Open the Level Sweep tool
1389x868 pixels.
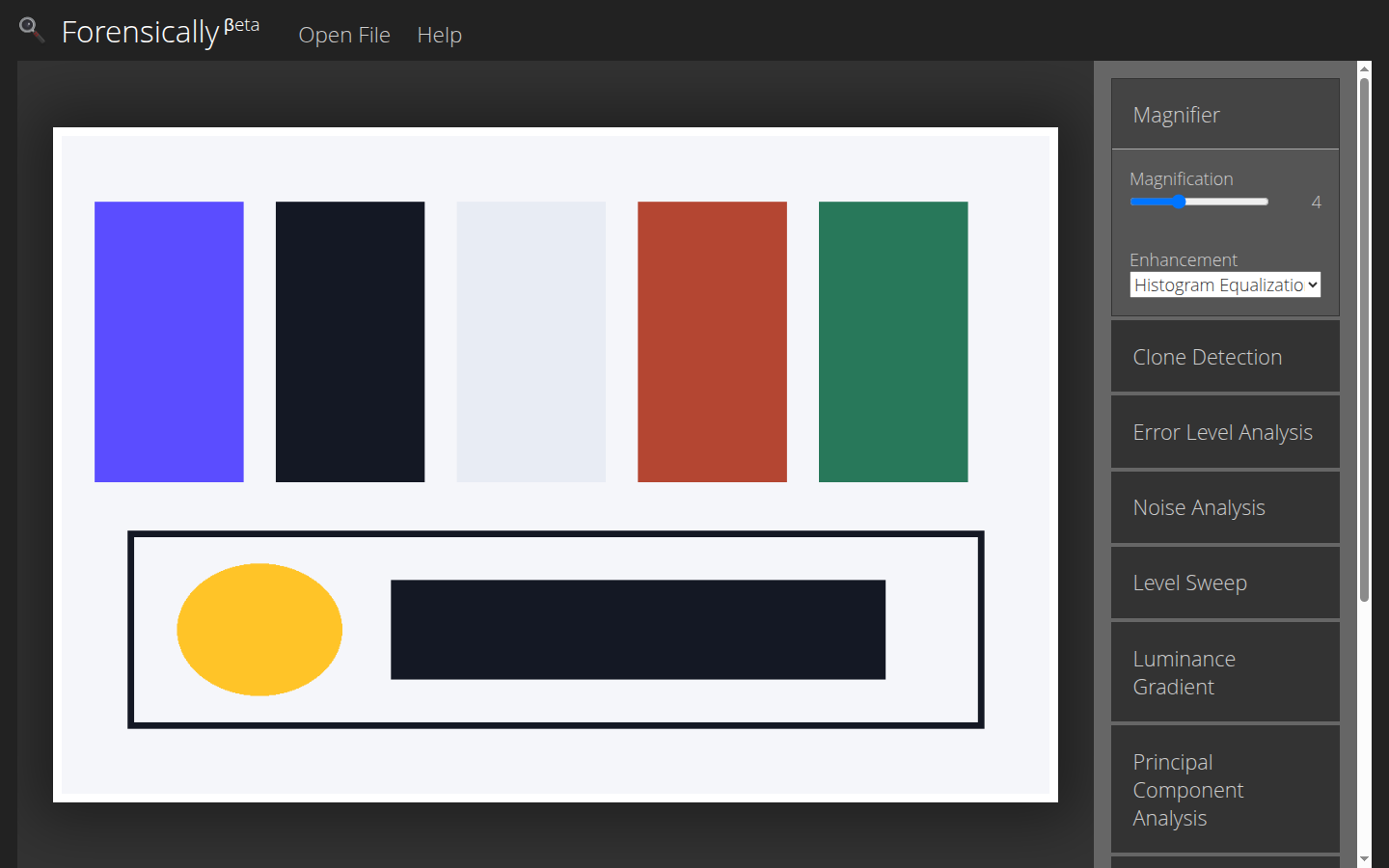point(1225,583)
